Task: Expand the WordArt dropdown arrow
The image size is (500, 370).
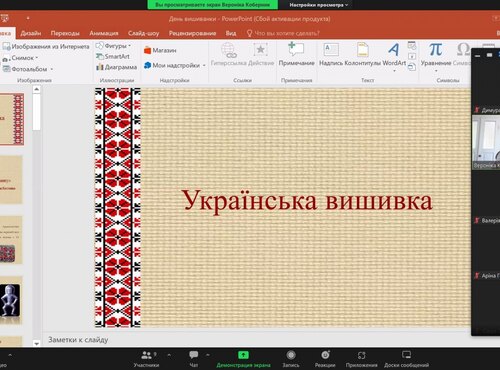Action: (x=394, y=71)
